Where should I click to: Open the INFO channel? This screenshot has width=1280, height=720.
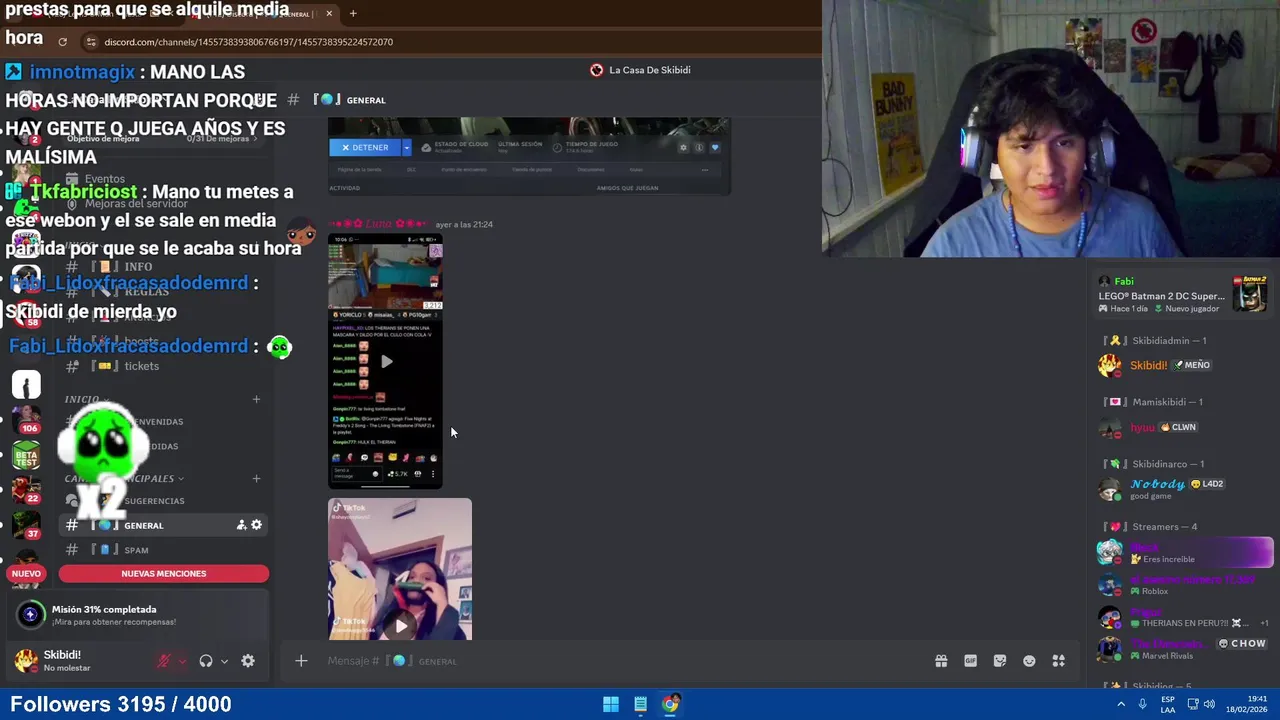(x=164, y=267)
